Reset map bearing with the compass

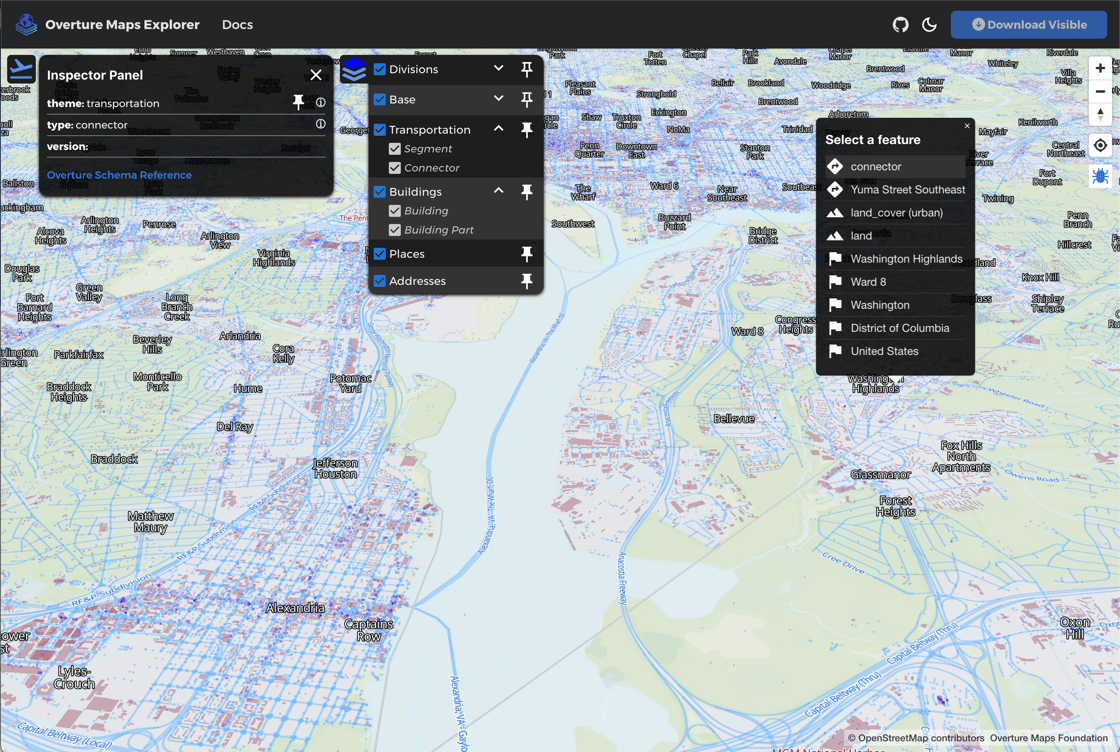1100,114
